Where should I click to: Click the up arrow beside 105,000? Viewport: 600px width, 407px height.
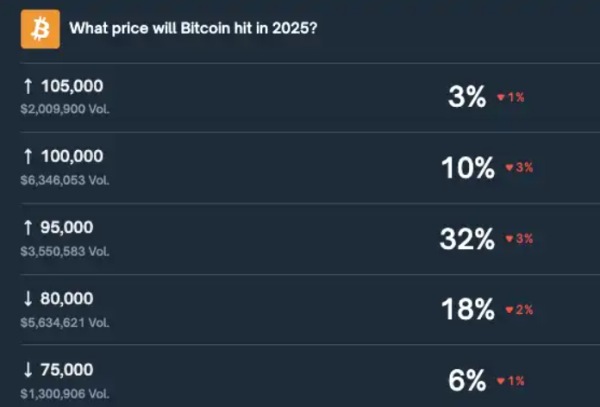tap(28, 86)
